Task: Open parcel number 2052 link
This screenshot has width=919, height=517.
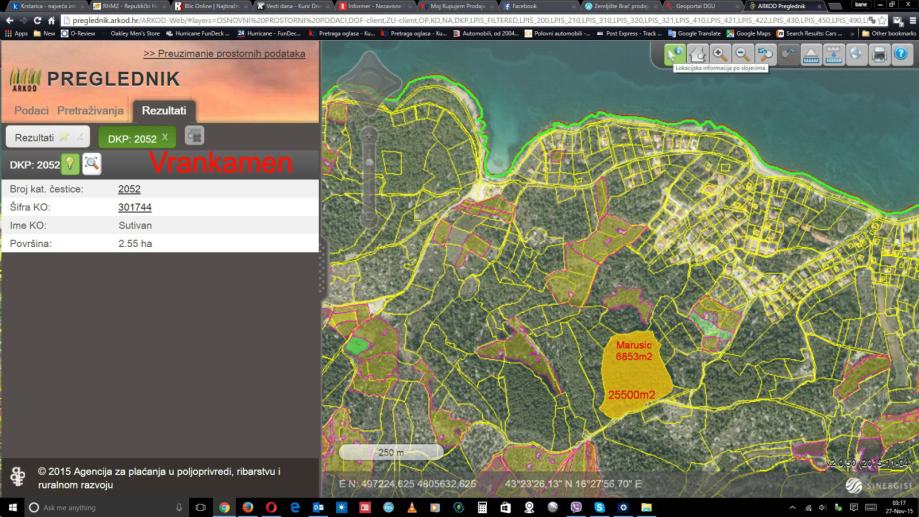Action: [x=129, y=189]
